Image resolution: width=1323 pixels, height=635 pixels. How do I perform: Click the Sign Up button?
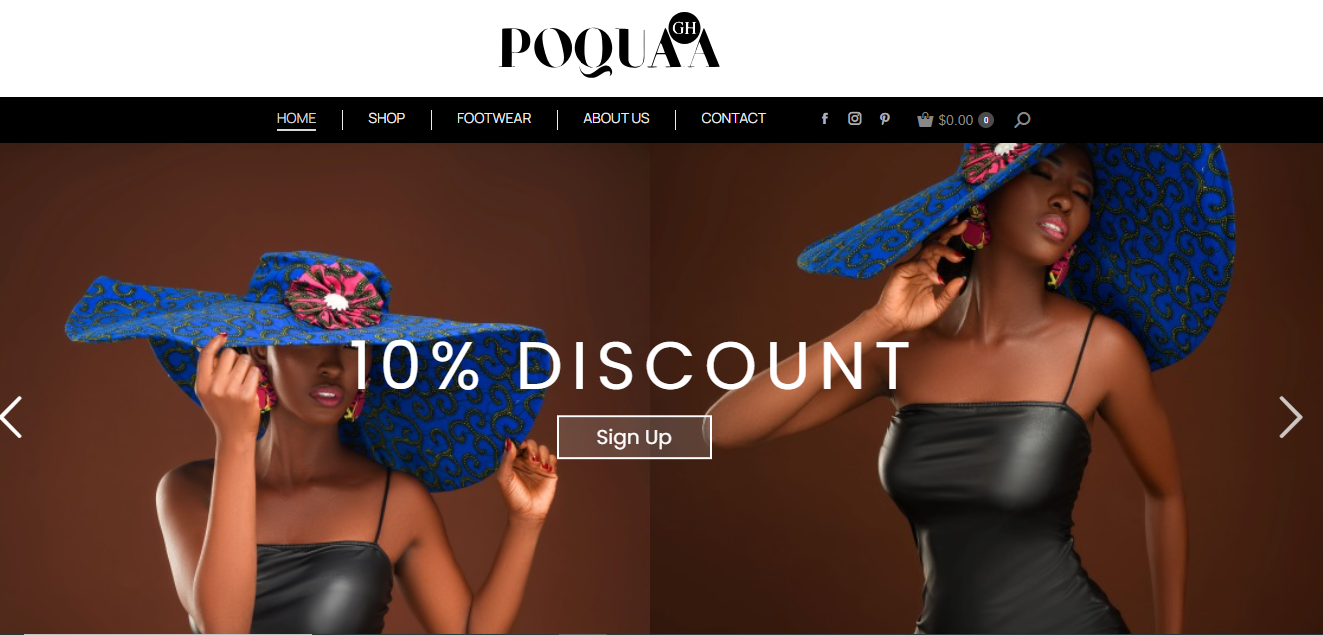pos(634,437)
